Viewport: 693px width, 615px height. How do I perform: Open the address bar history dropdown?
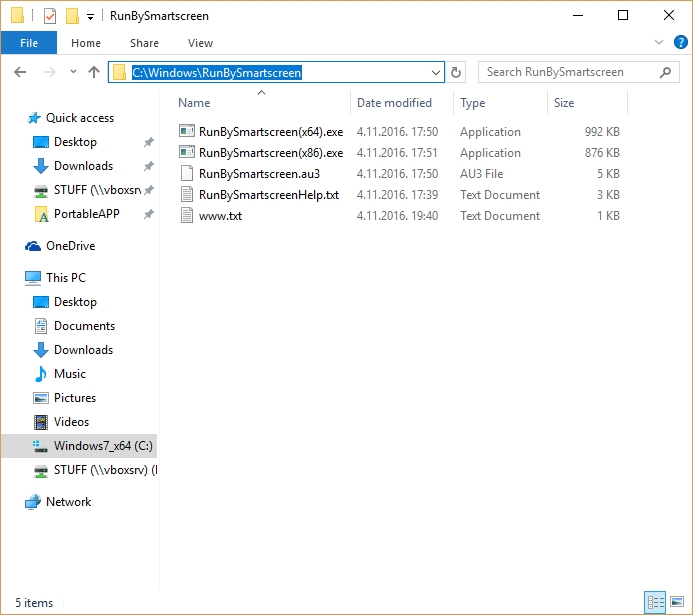coord(436,72)
